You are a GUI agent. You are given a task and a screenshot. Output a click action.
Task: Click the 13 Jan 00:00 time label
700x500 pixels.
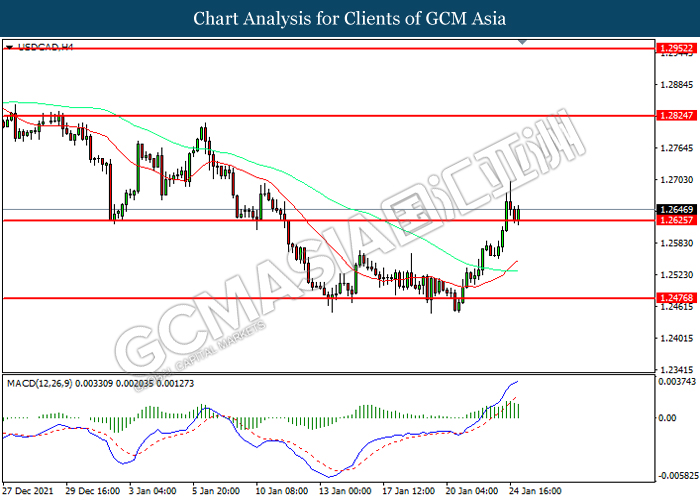coord(345,491)
